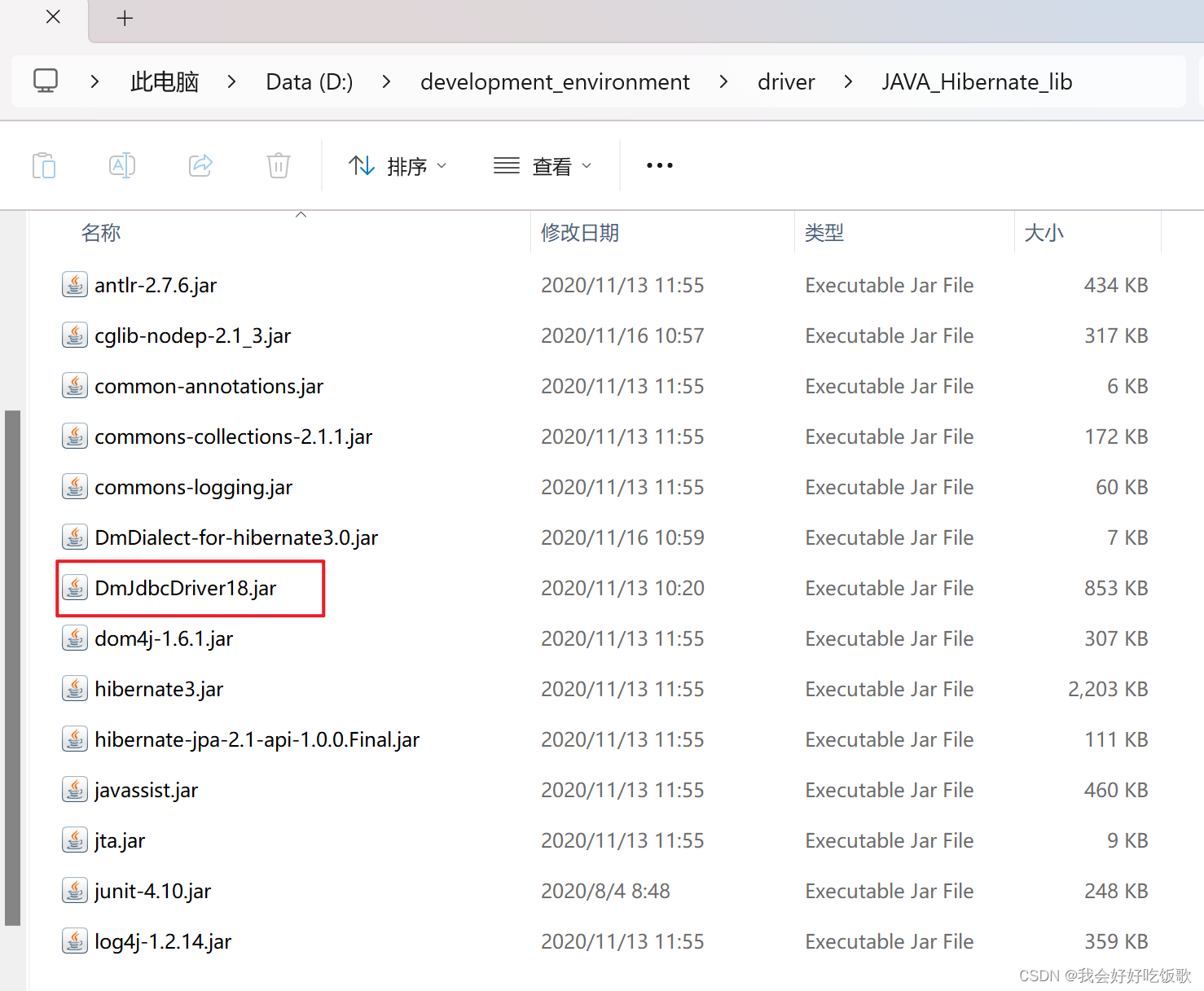
Task: Sort by 类型 column header
Action: 824,233
